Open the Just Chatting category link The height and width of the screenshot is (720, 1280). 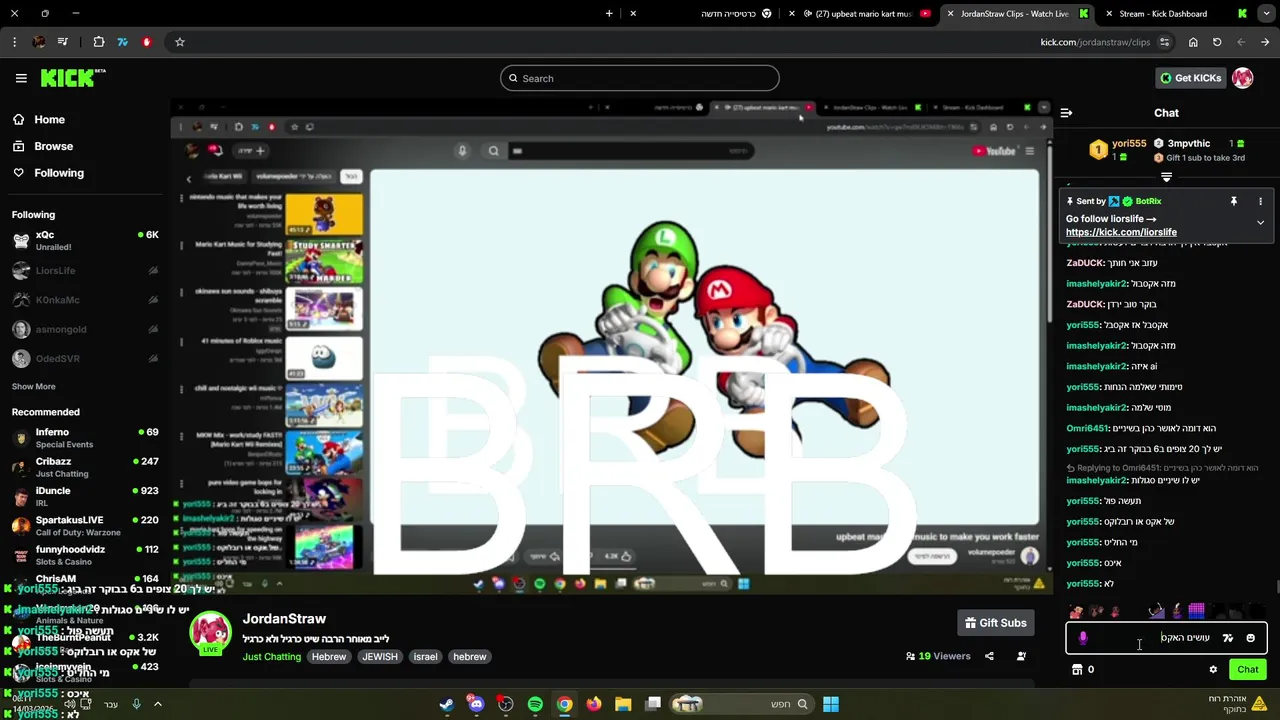click(271, 657)
